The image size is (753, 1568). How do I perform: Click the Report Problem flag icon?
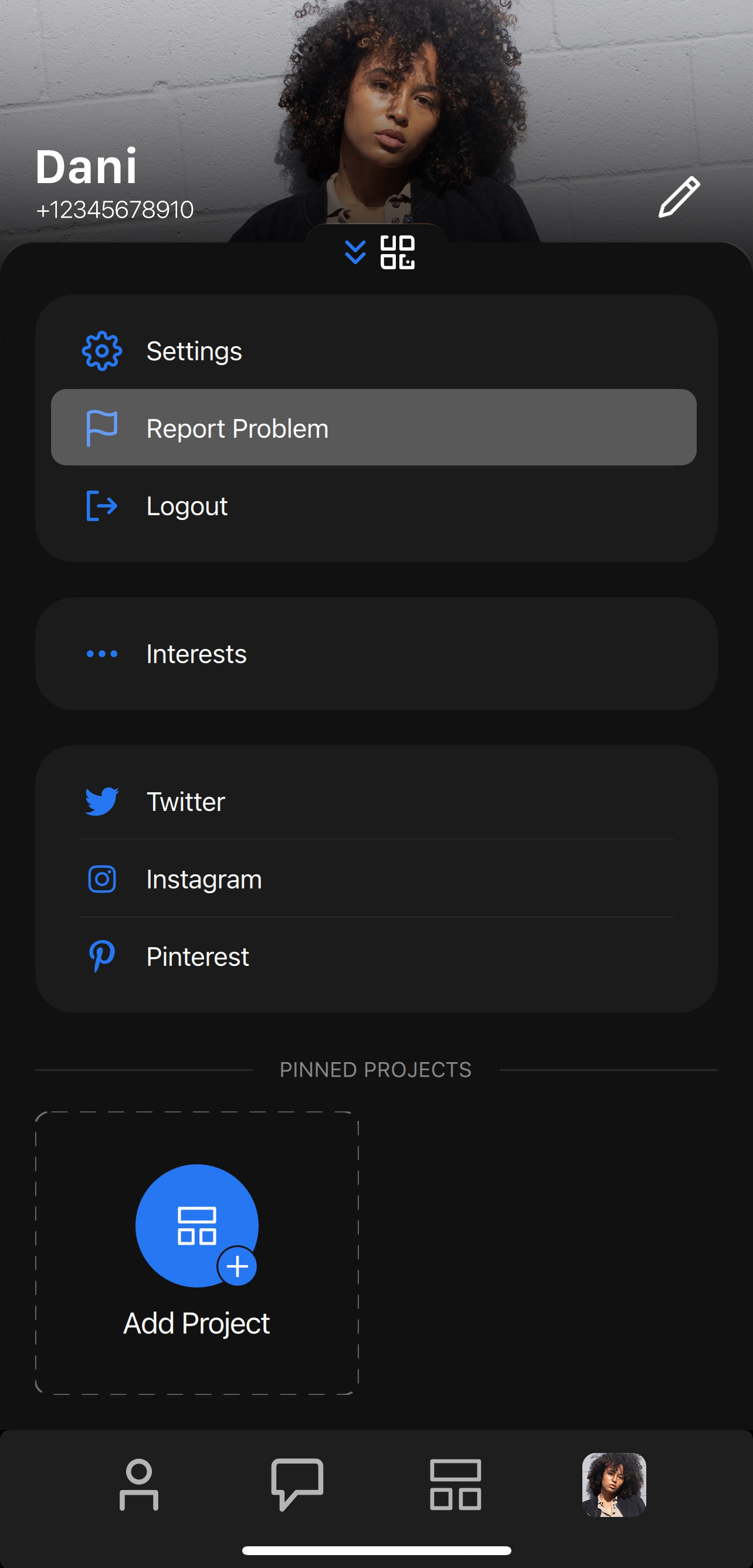[x=101, y=428]
